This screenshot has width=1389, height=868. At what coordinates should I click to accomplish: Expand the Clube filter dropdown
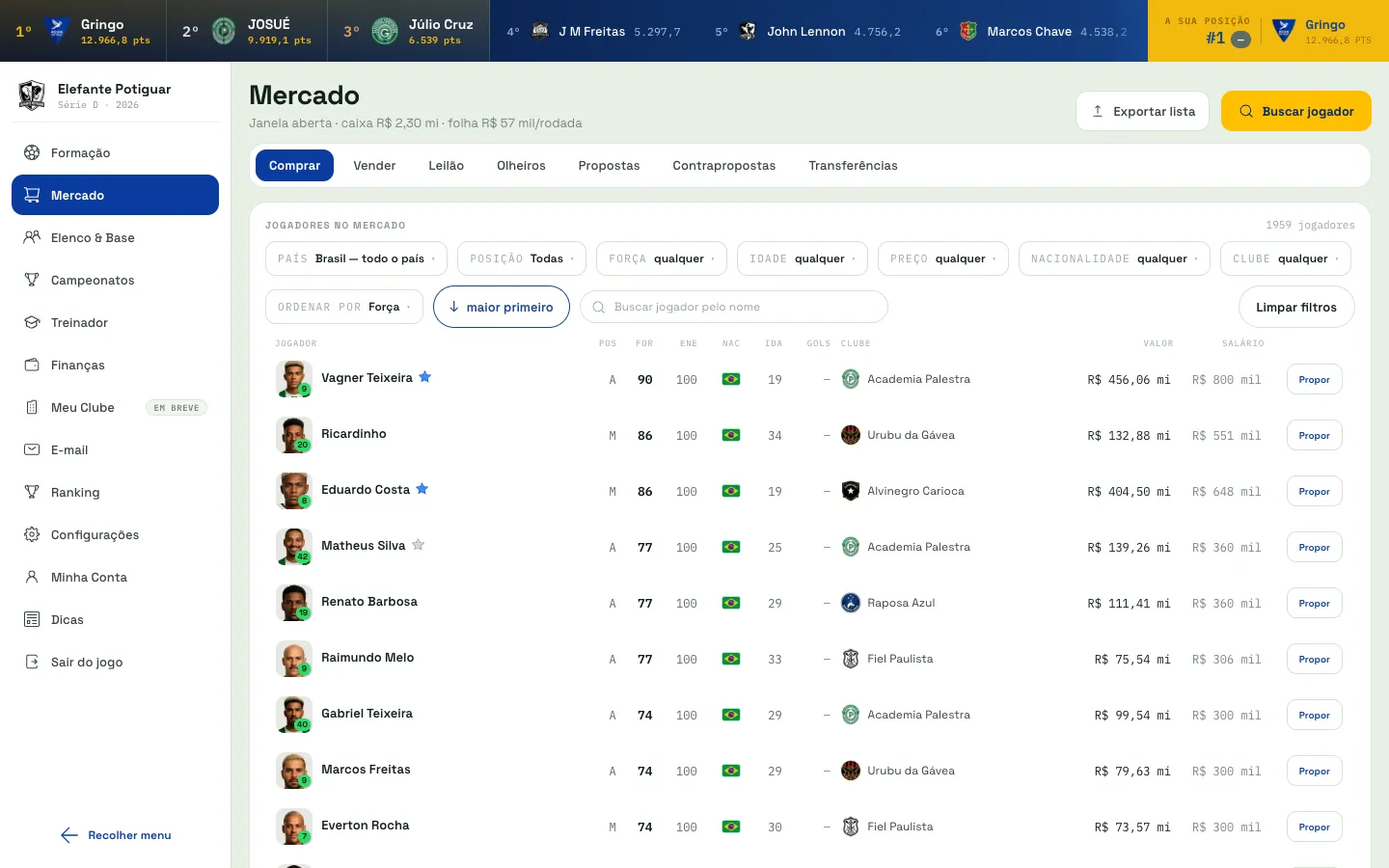pyautogui.click(x=1286, y=258)
